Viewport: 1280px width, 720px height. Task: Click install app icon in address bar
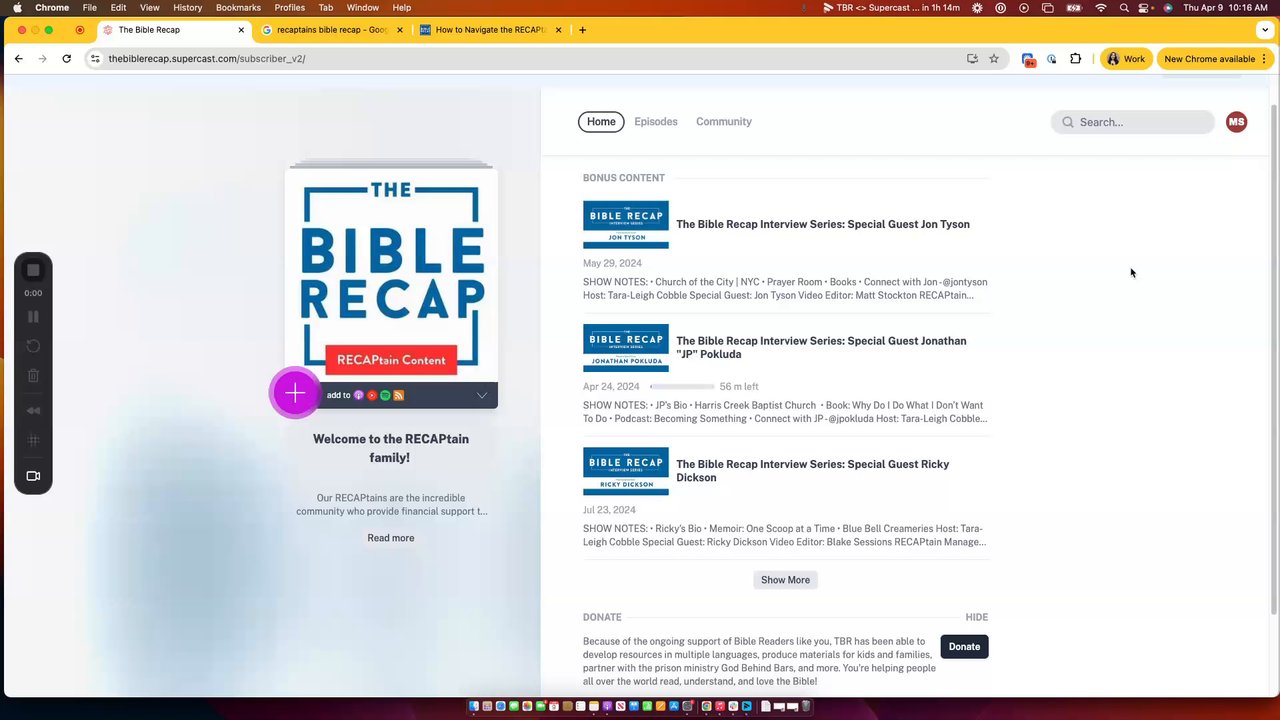point(972,59)
